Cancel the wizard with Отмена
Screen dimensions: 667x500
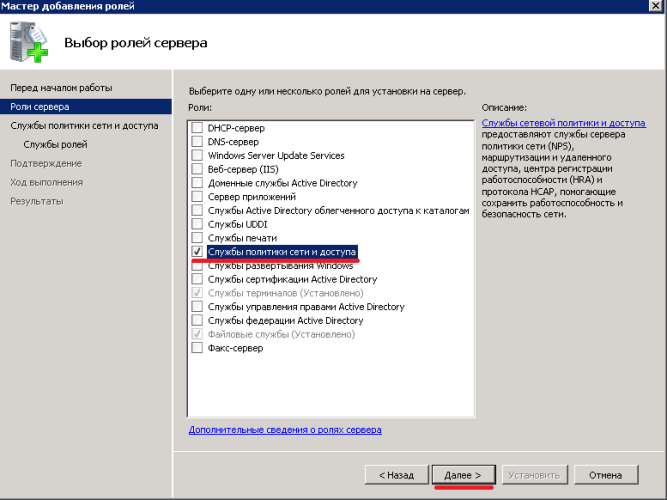click(606, 474)
